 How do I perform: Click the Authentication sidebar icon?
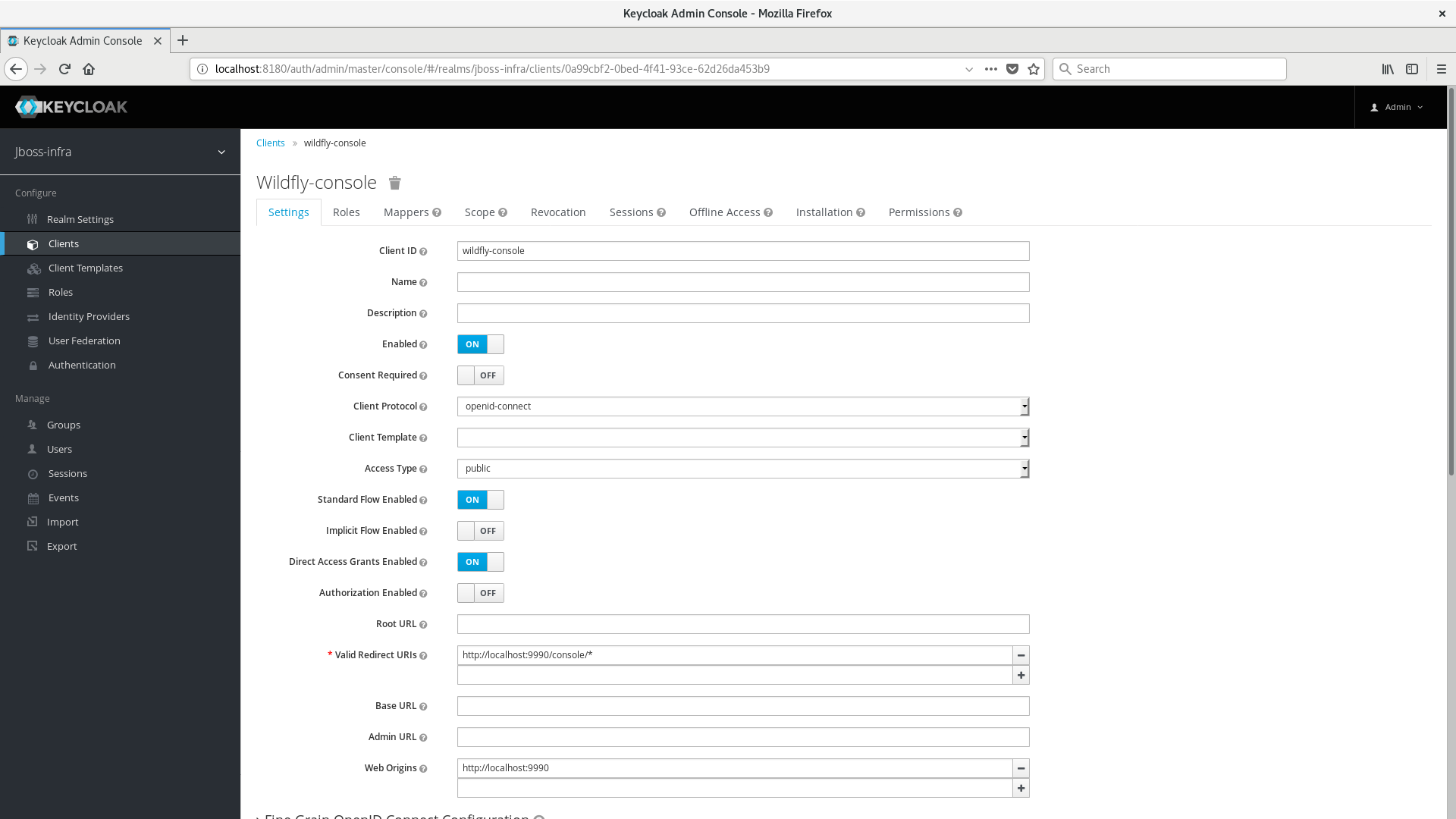[x=33, y=364]
